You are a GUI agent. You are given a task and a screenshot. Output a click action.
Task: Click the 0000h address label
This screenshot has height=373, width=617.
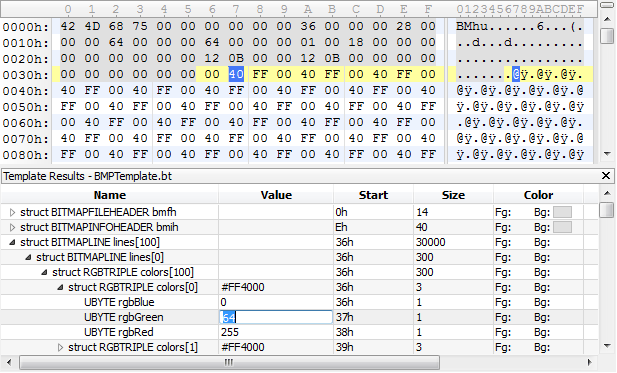(26, 27)
